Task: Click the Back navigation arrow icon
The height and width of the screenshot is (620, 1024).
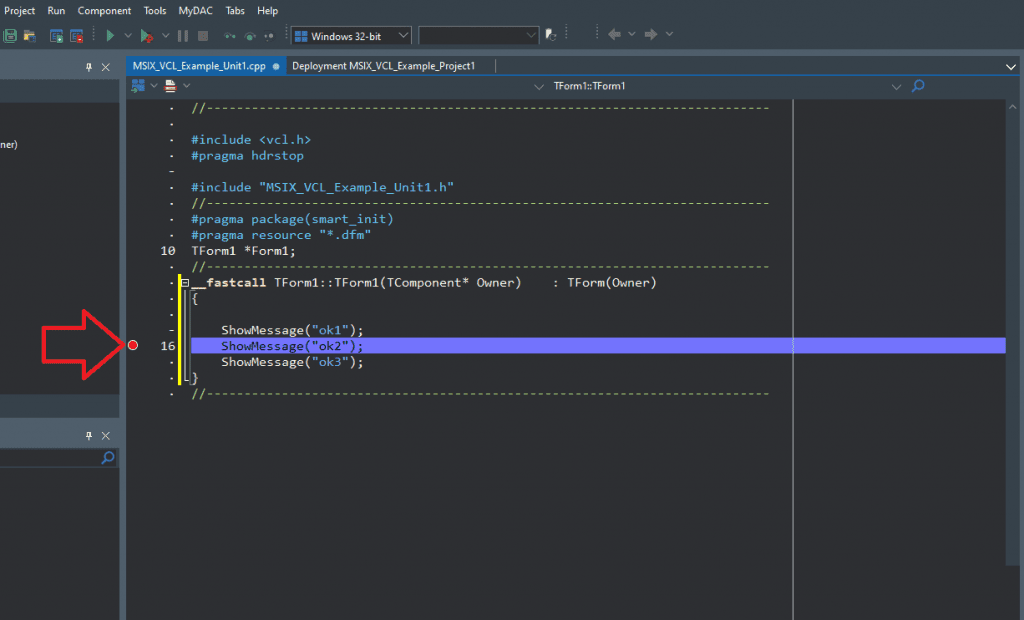Action: click(614, 34)
